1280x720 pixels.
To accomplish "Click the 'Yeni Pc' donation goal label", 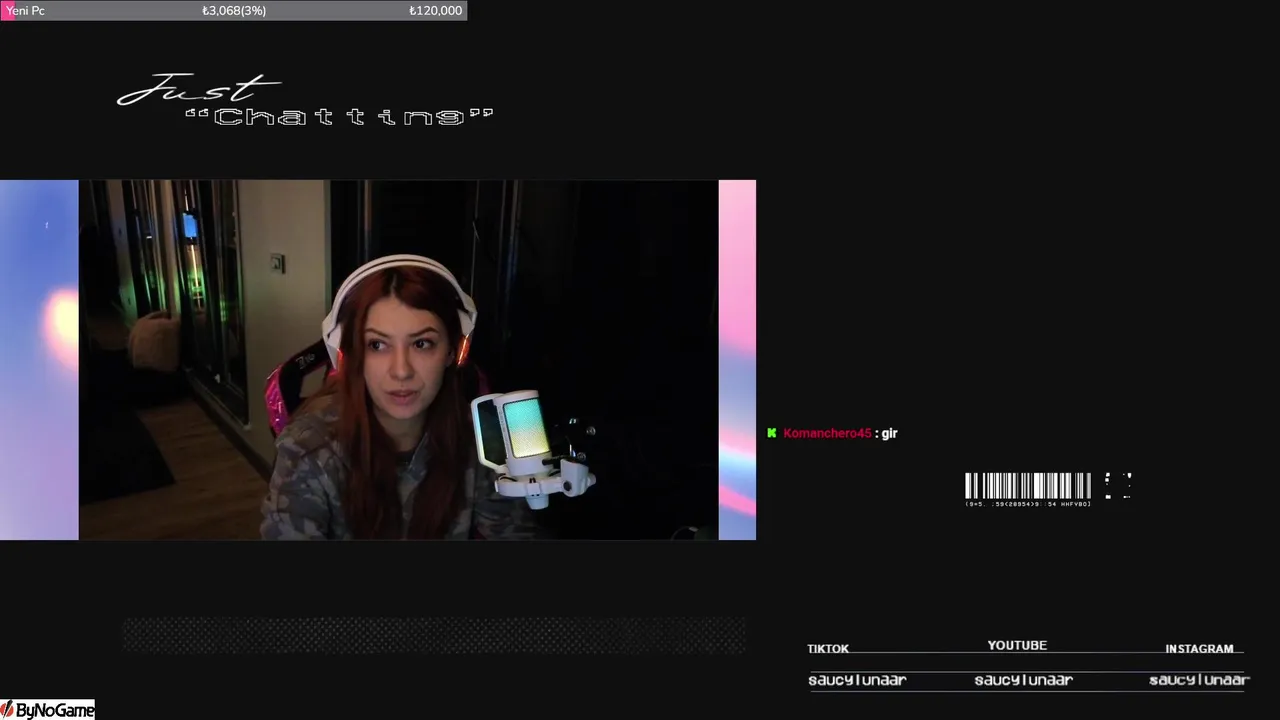I will (x=25, y=10).
